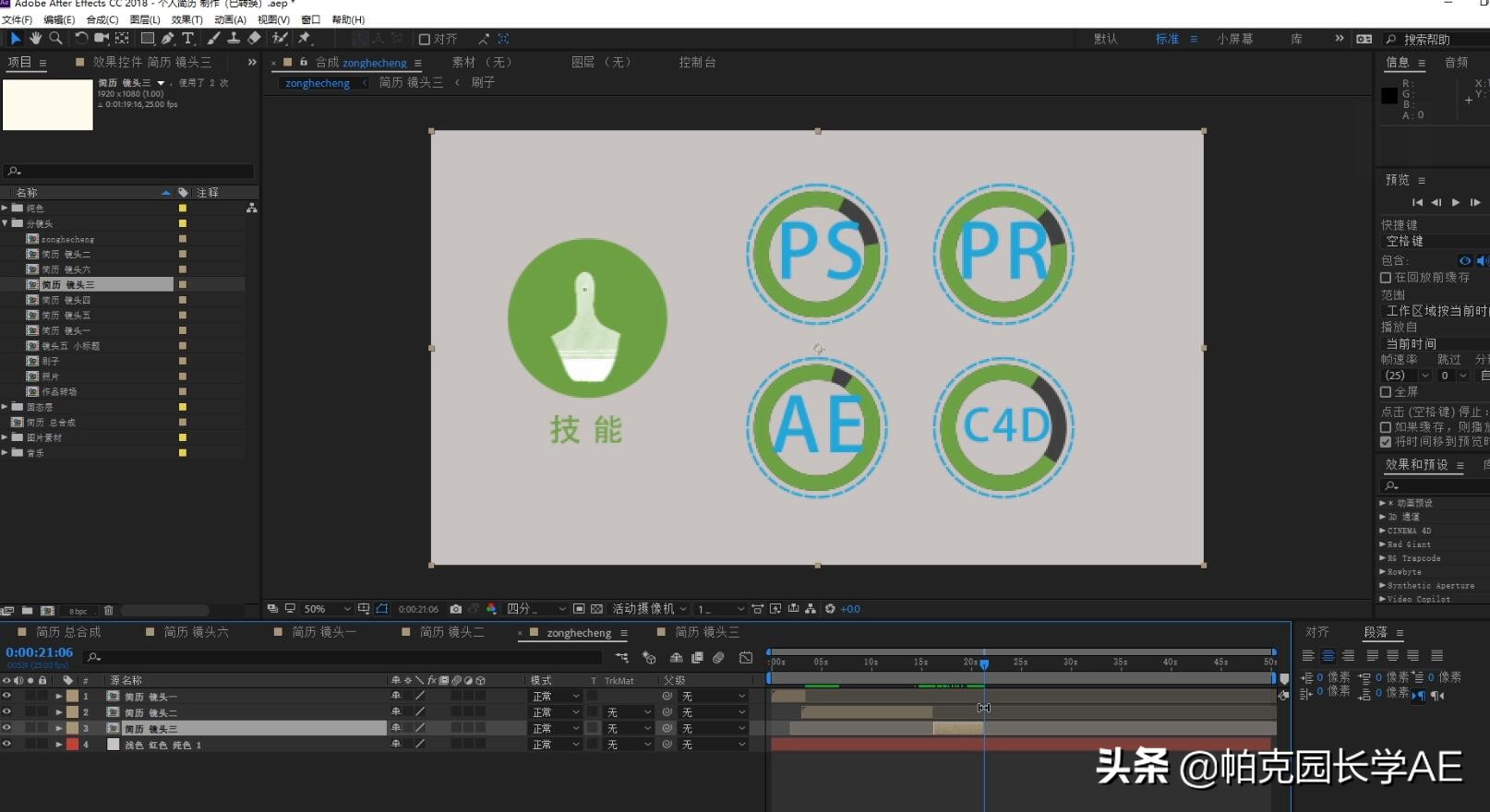Viewport: 1490px width, 812px height.
Task: Open the 50% magnification dropdown
Action: click(x=328, y=609)
